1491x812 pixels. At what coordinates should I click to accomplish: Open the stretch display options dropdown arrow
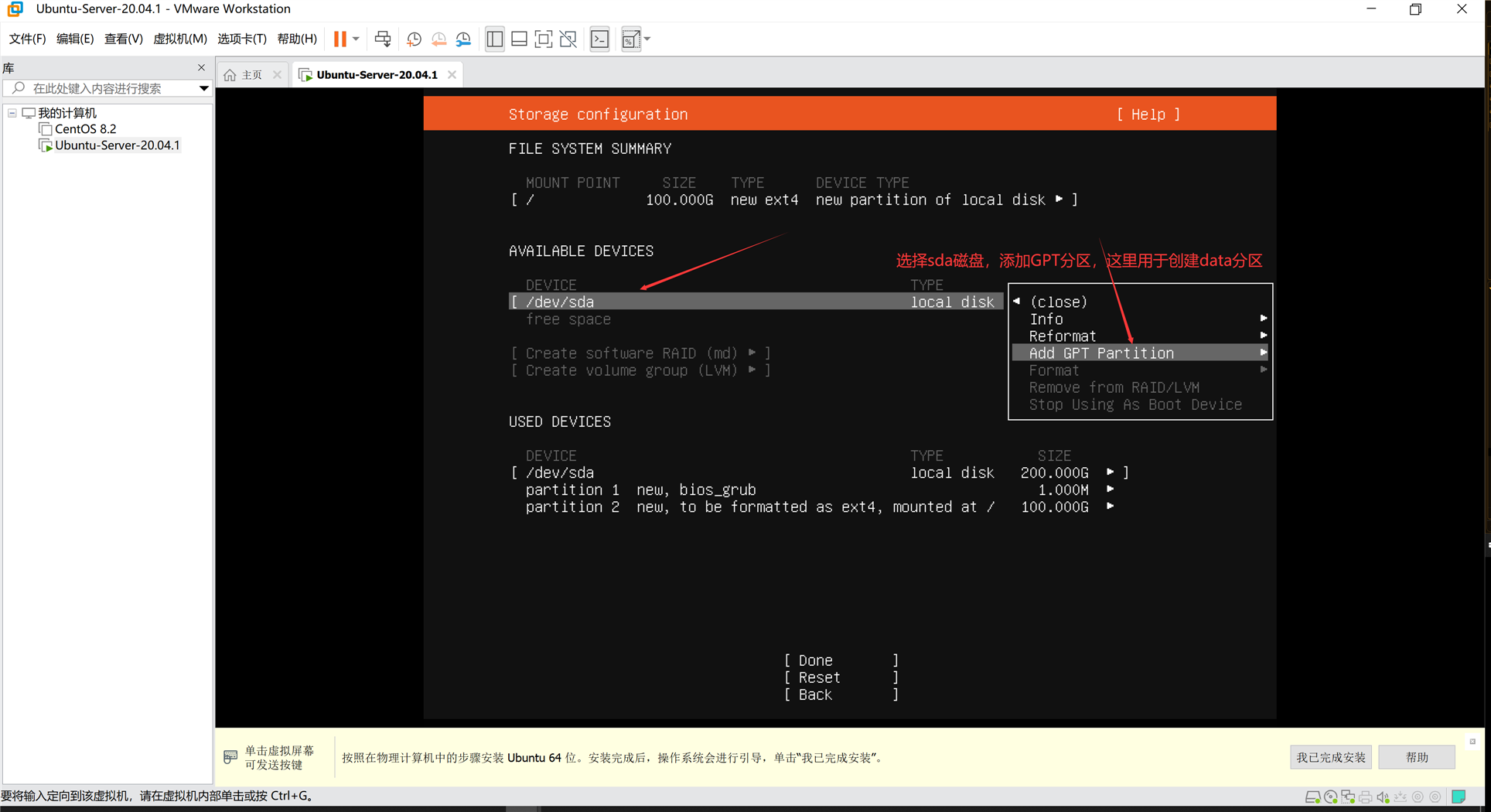pyautogui.click(x=647, y=39)
